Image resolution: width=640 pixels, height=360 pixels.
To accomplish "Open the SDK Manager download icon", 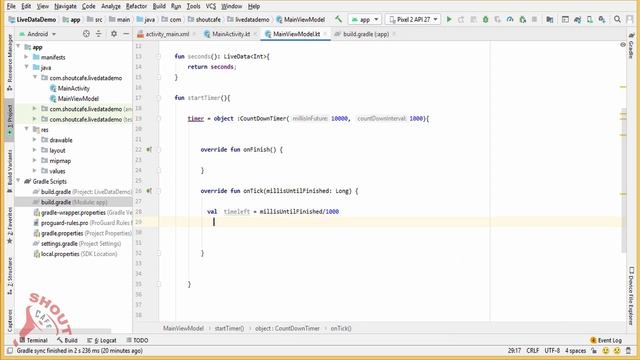I will (602, 19).
